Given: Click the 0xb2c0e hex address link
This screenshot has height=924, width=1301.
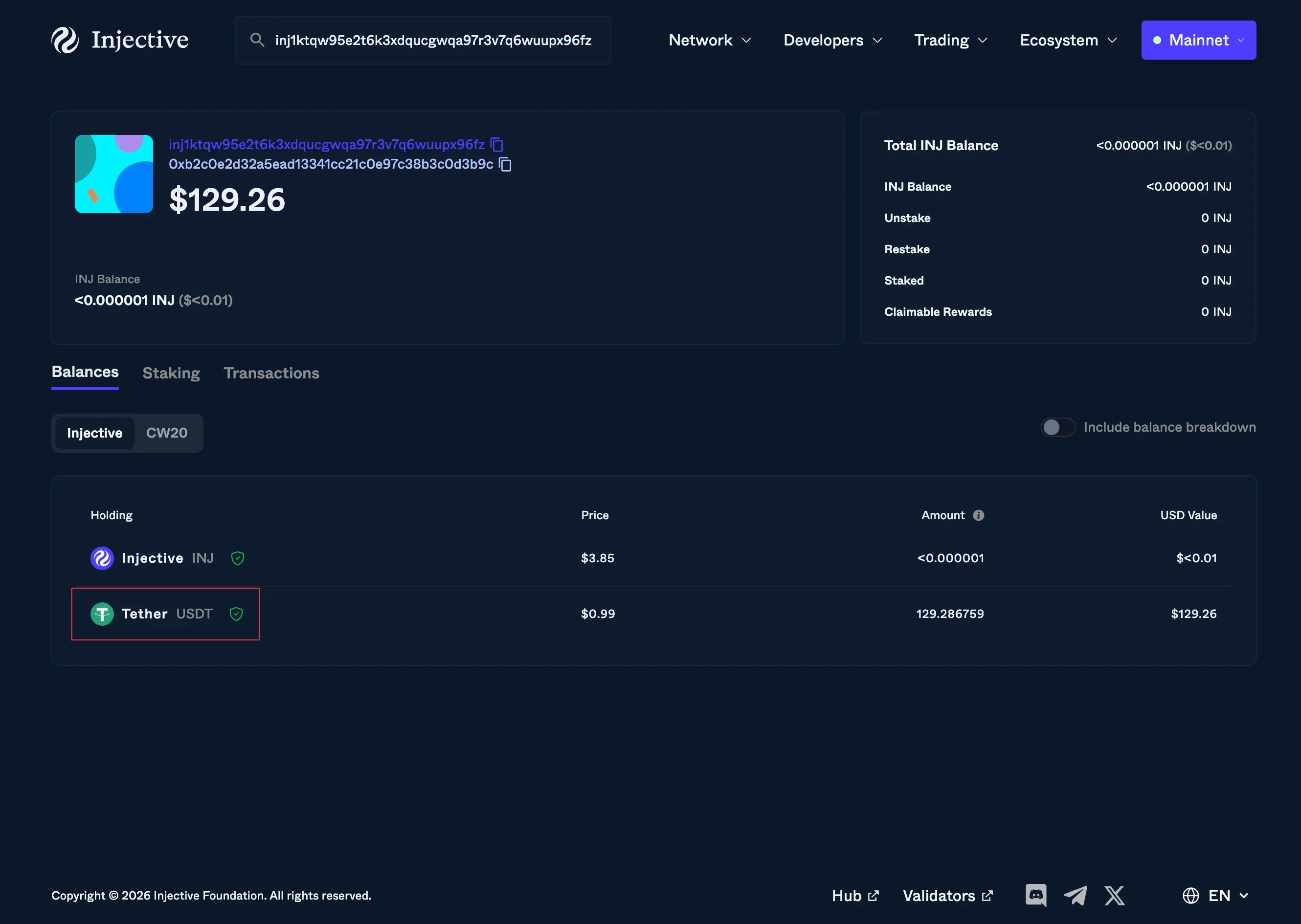Looking at the screenshot, I should [331, 164].
